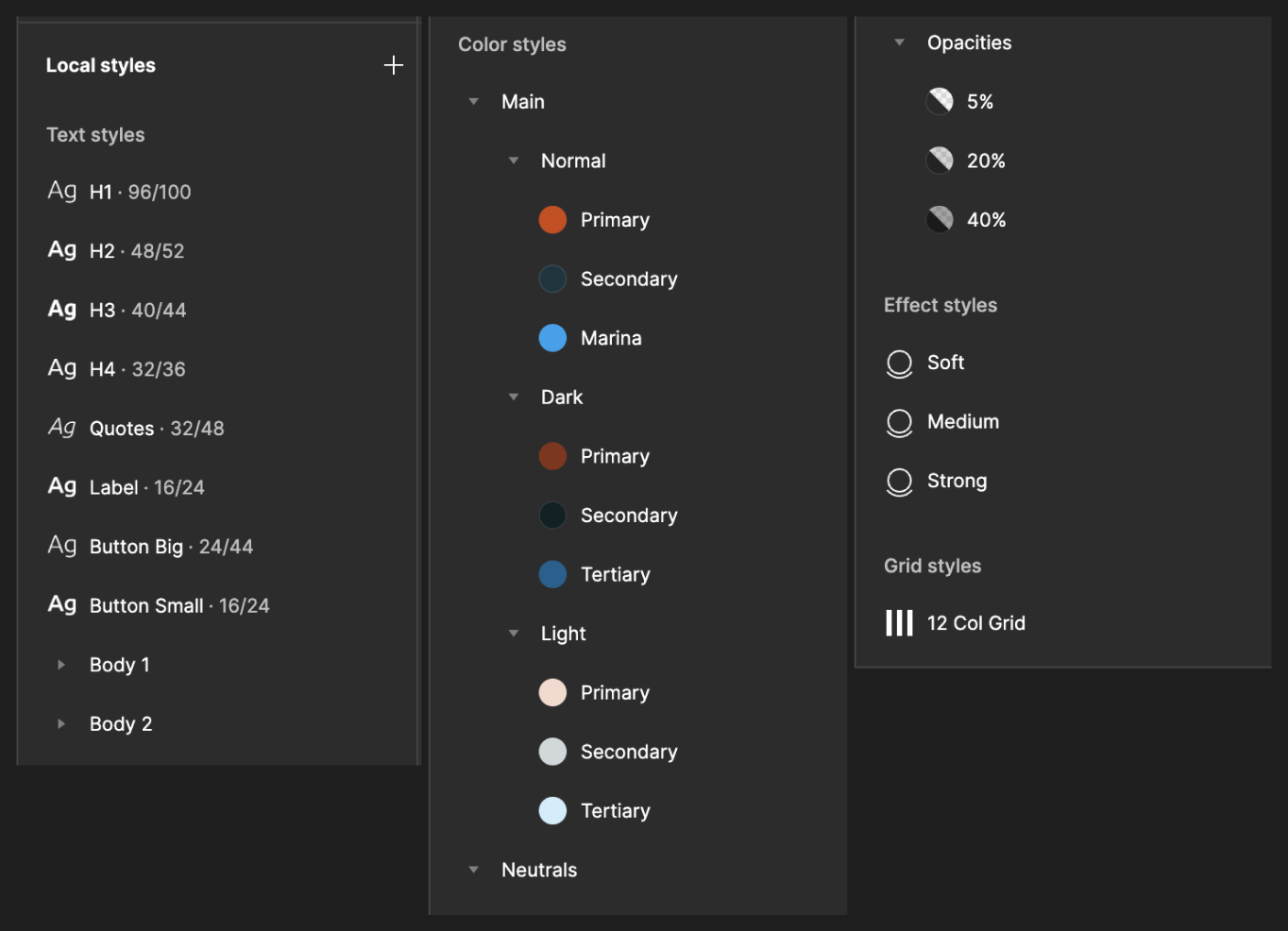This screenshot has height=931, width=1288.
Task: Select the Button Big 24/44 text style
Action: 171,547
